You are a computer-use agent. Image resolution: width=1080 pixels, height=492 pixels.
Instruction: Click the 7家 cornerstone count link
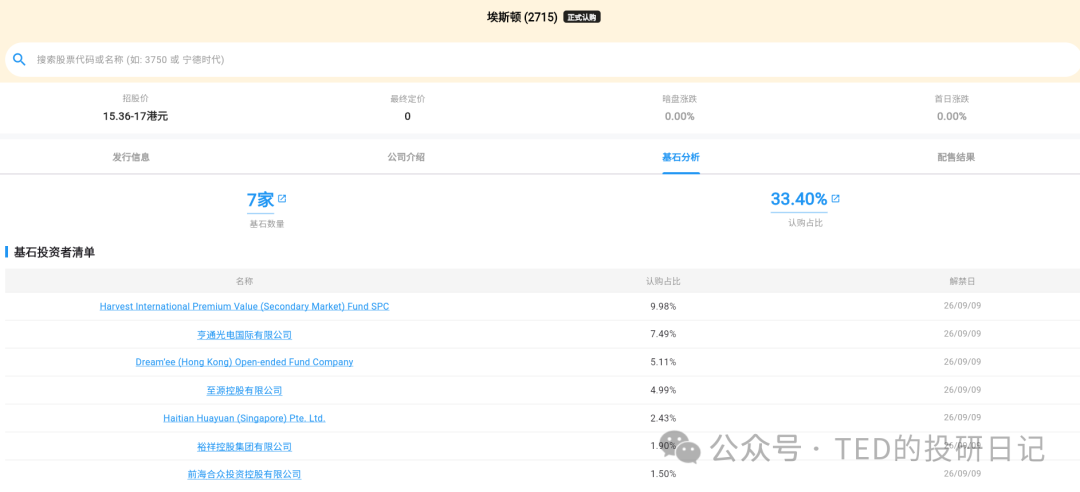pos(260,200)
